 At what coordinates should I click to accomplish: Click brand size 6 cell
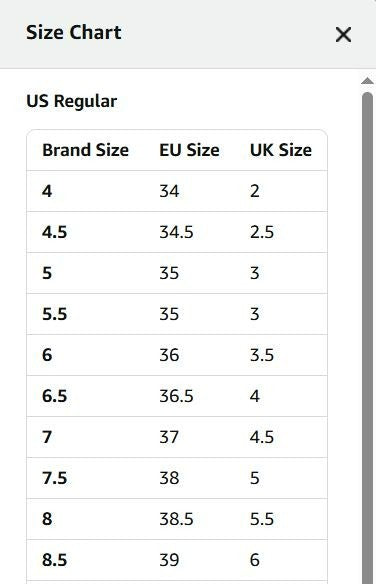pos(47,355)
